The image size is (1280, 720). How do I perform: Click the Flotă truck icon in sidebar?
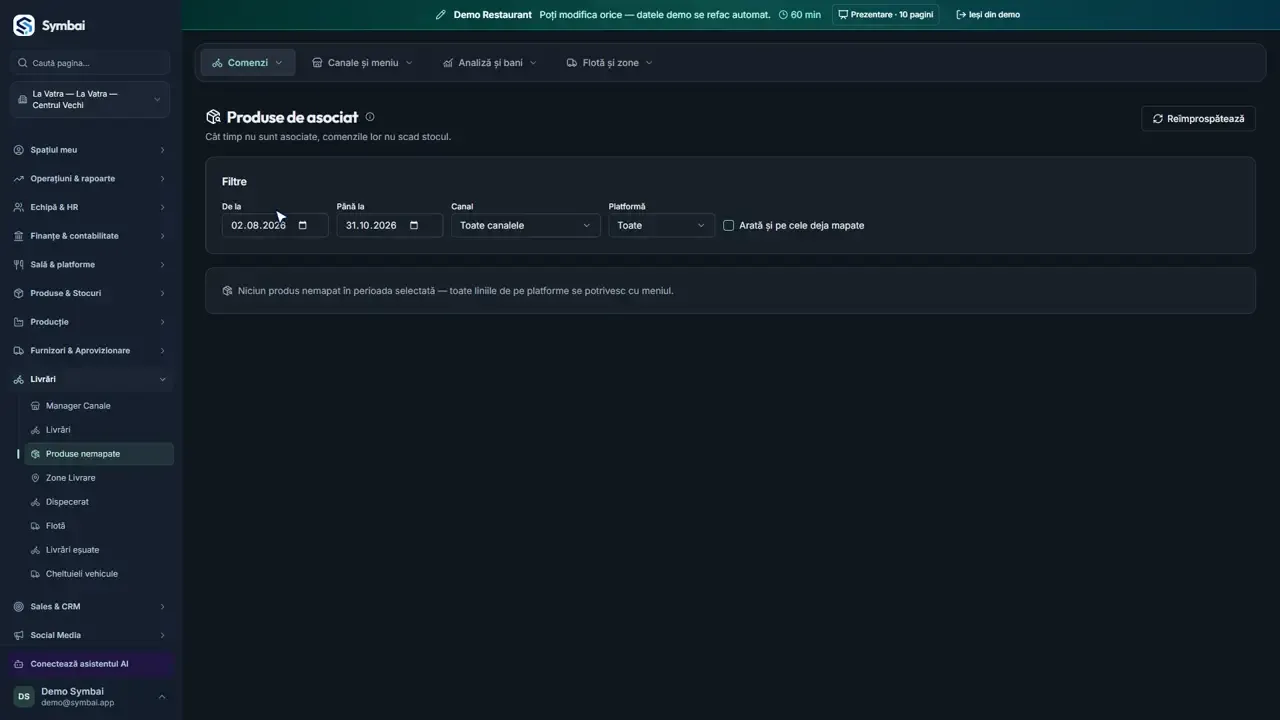coord(36,526)
